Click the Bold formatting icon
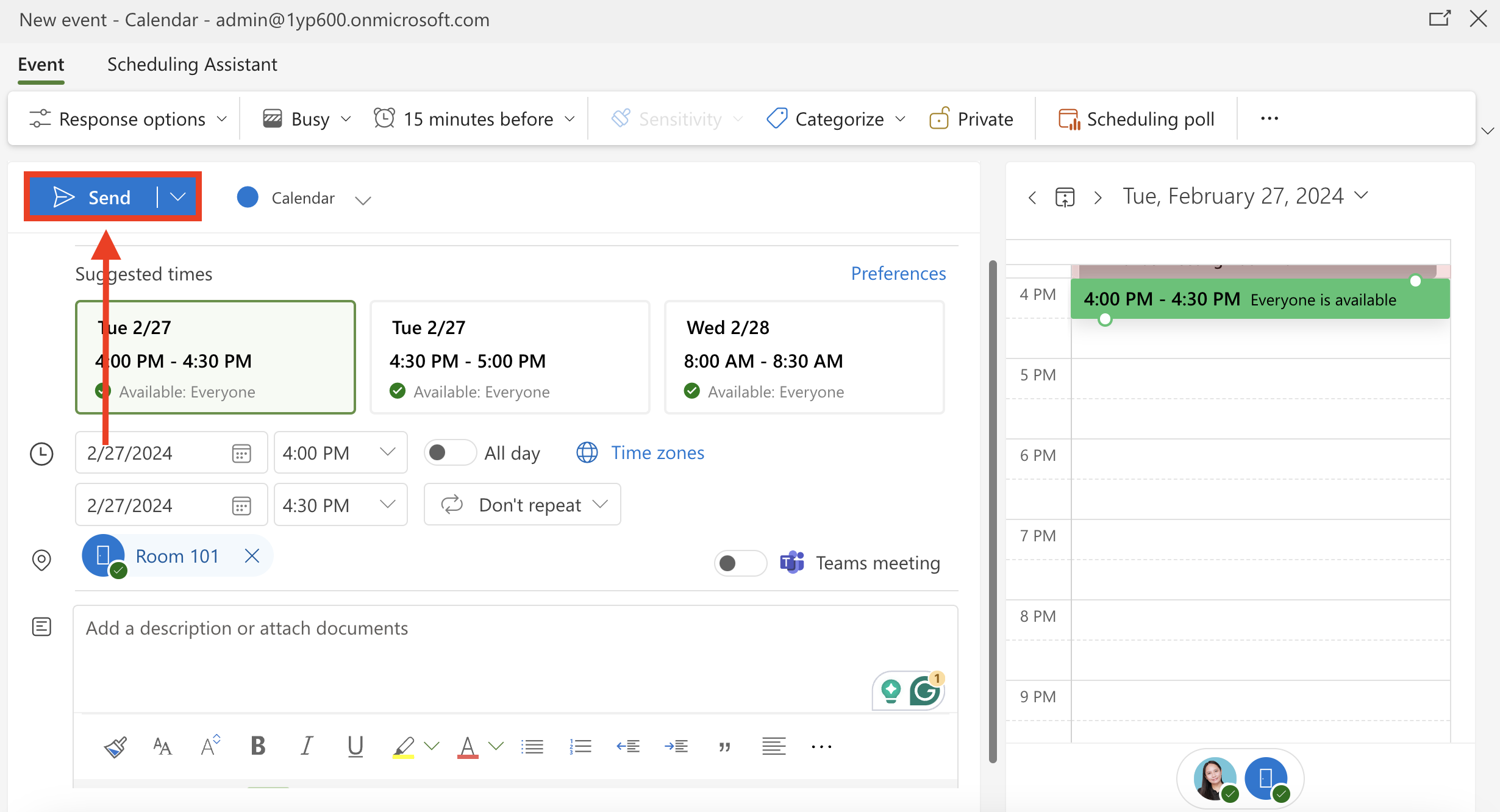The height and width of the screenshot is (812, 1500). coord(258,746)
